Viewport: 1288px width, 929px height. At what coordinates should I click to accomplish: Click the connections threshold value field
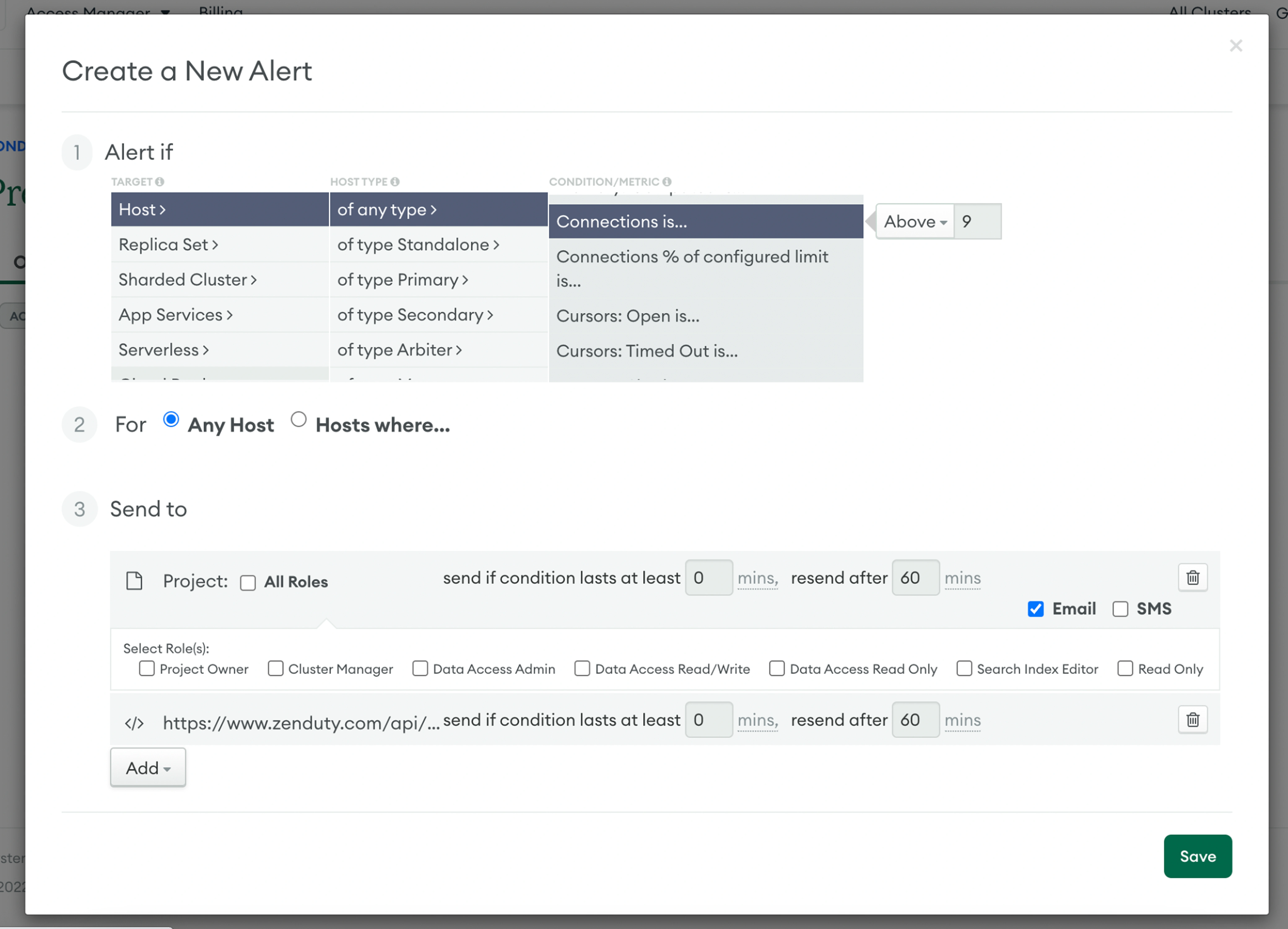(x=977, y=221)
